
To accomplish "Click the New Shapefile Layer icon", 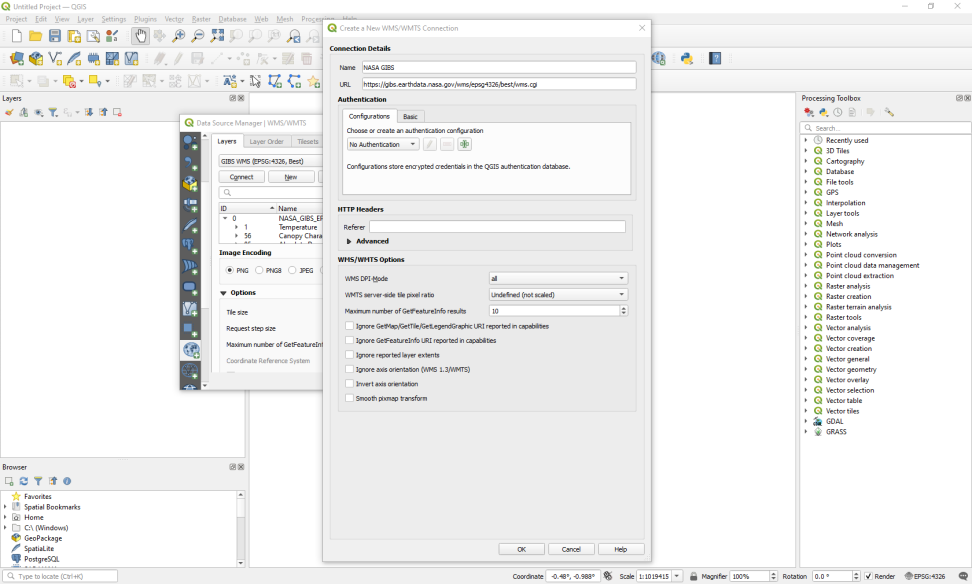I will [55, 59].
